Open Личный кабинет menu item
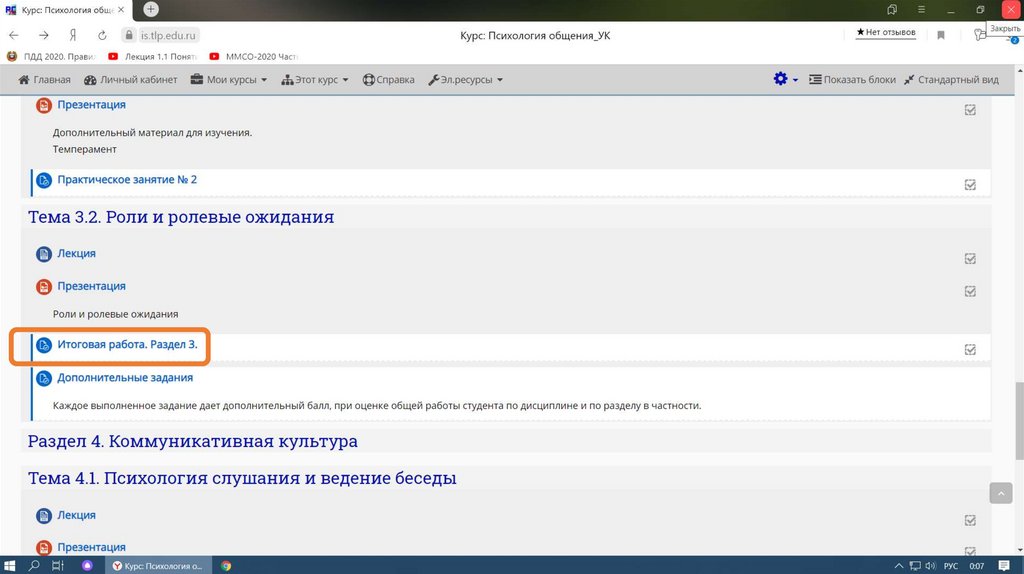The width and height of the screenshot is (1024, 574). click(131, 80)
